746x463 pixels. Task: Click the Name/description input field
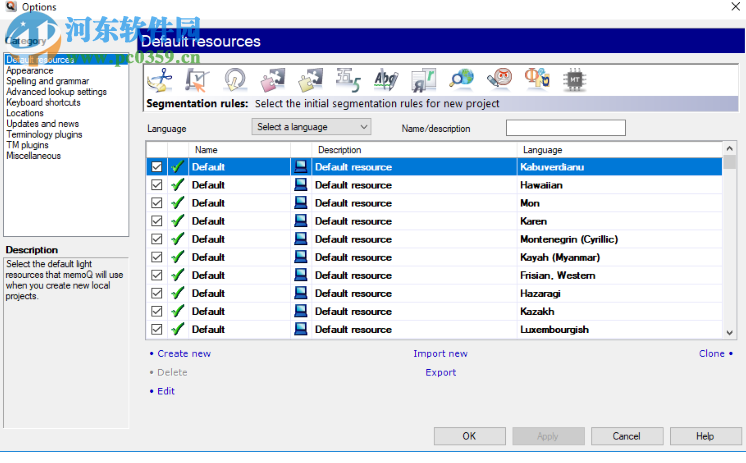point(565,128)
